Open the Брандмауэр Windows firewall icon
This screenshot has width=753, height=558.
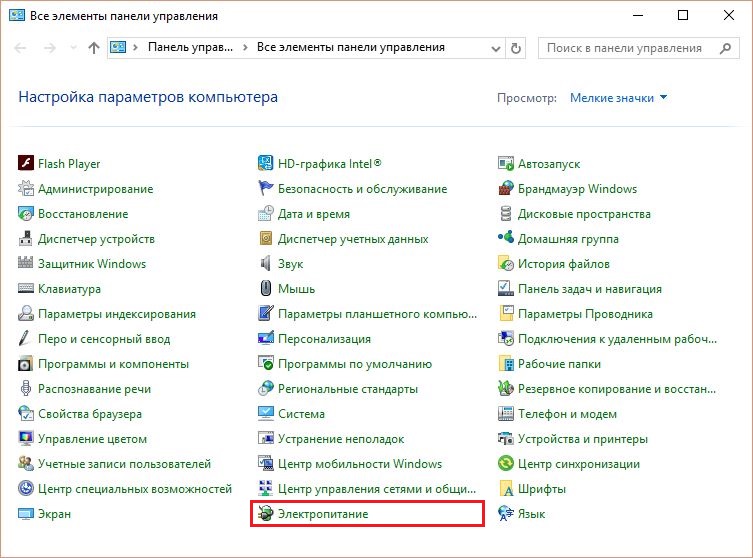click(506, 188)
